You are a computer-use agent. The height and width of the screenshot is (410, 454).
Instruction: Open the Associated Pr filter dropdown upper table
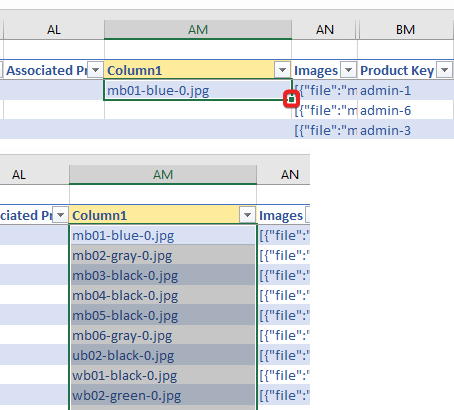pyautogui.click(x=95, y=70)
